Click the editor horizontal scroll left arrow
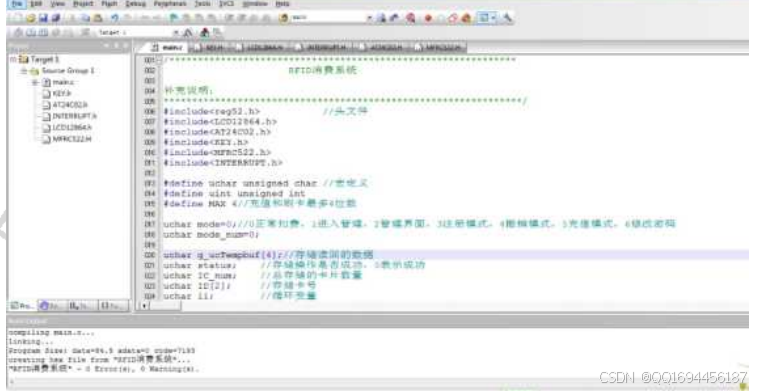Screen dimensions: 768x391 click(144, 306)
